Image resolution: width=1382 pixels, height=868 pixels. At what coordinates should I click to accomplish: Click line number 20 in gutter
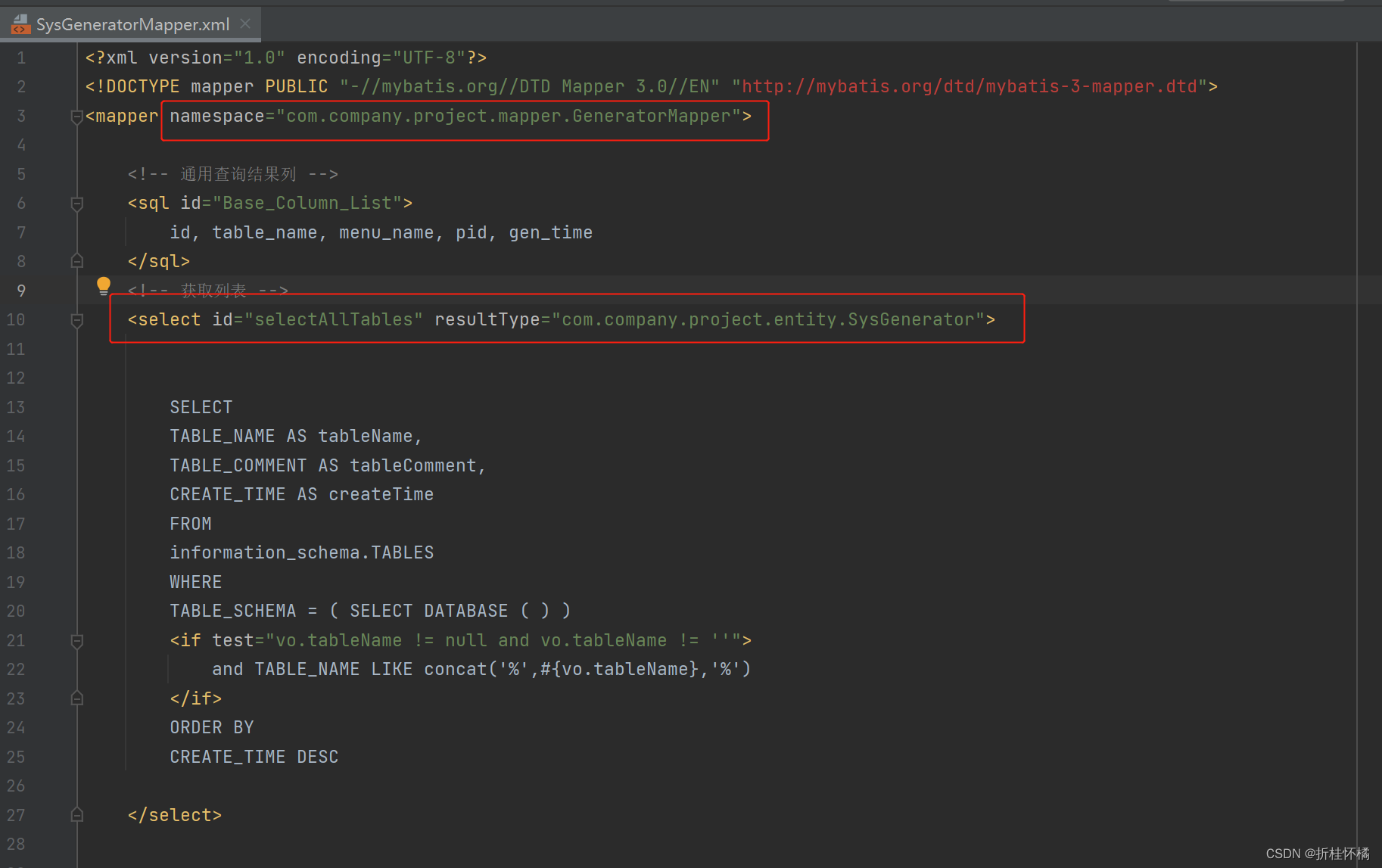tap(16, 611)
